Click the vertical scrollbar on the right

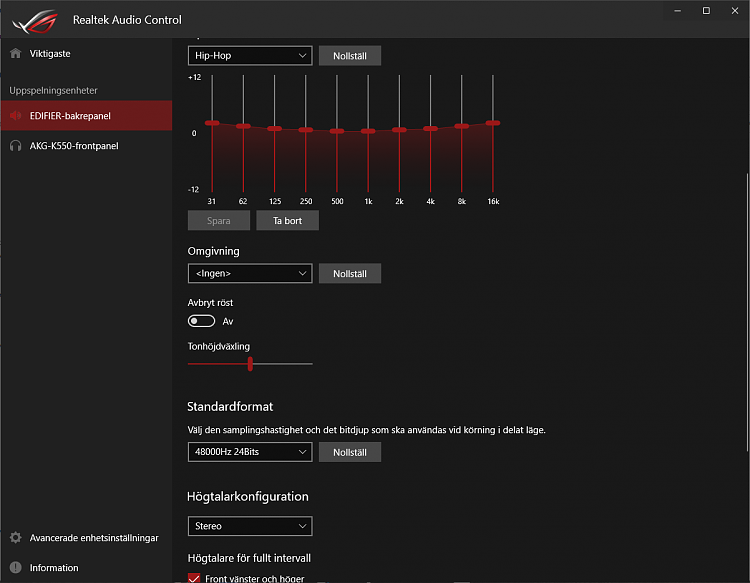pos(748,312)
